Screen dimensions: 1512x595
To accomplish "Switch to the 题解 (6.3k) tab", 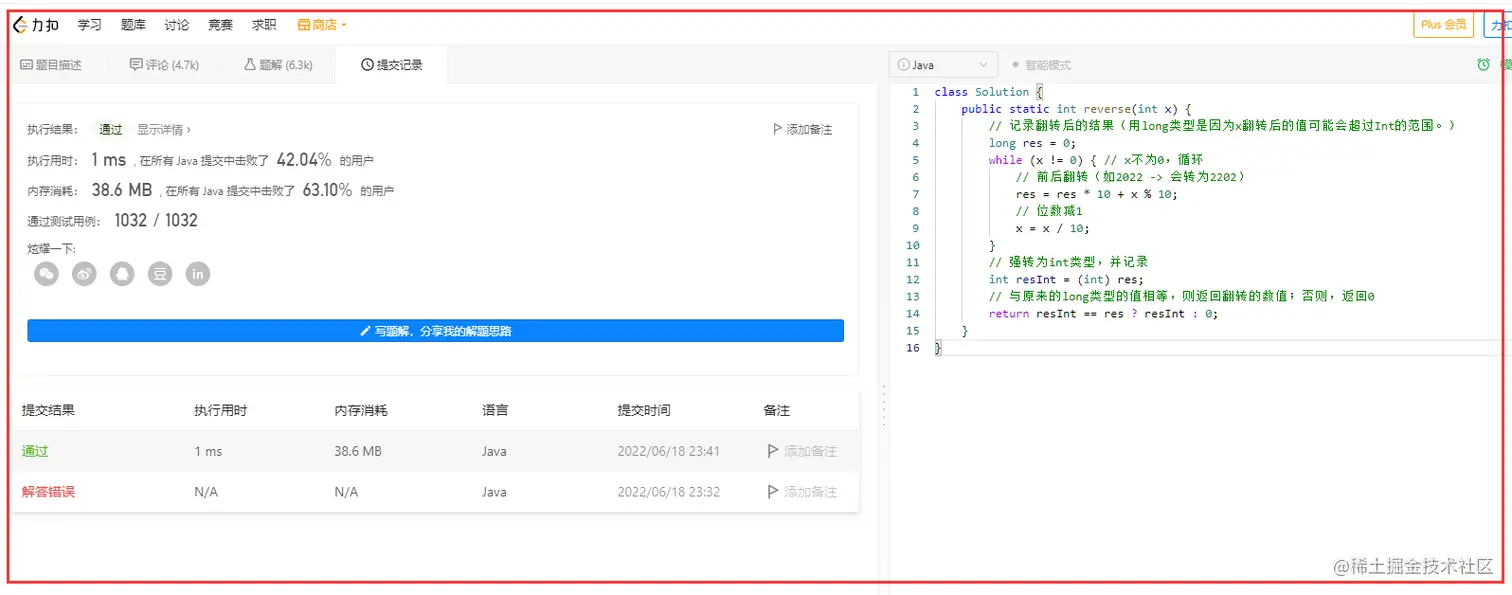I will click(278, 65).
